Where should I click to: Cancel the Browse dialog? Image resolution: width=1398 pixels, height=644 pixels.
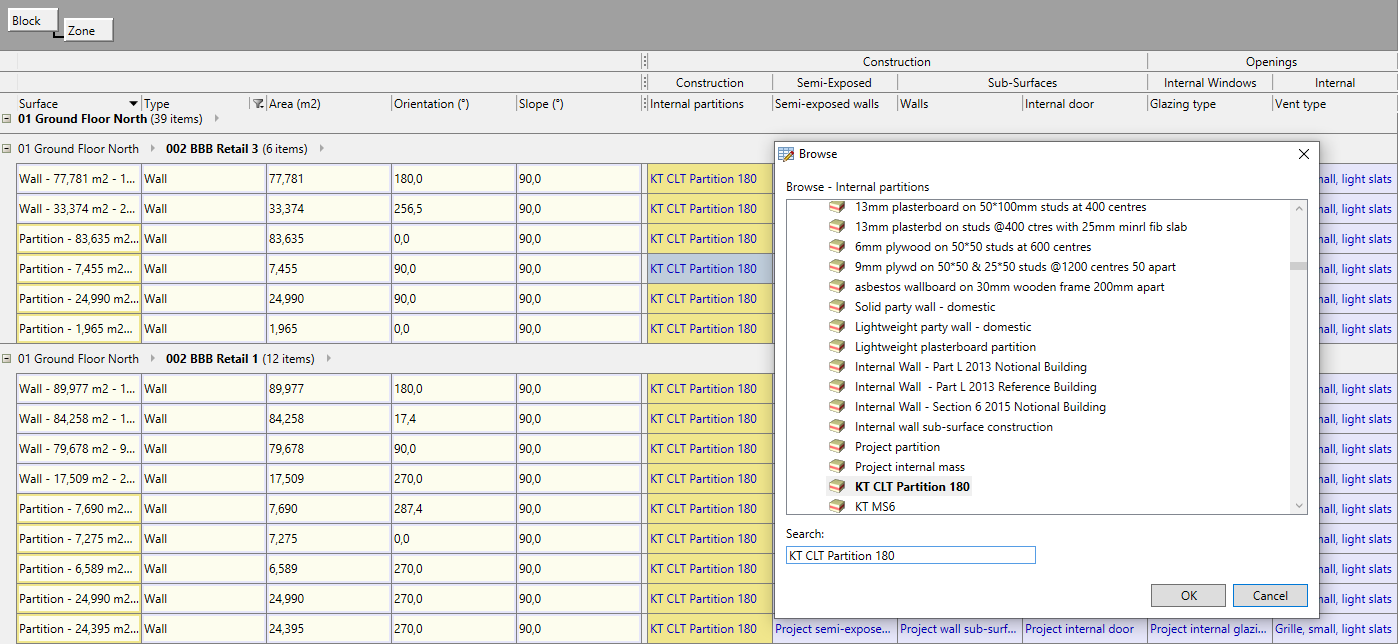tap(1269, 595)
